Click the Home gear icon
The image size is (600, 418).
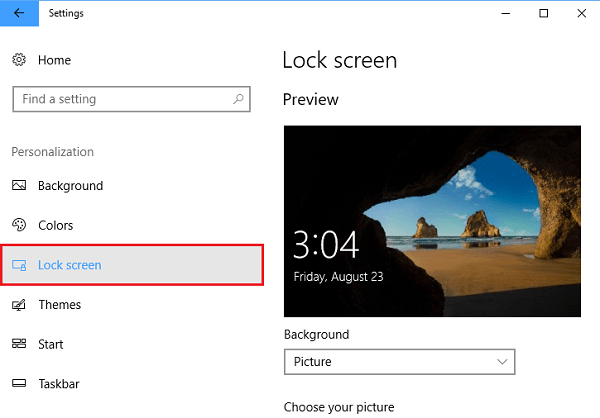point(19,61)
